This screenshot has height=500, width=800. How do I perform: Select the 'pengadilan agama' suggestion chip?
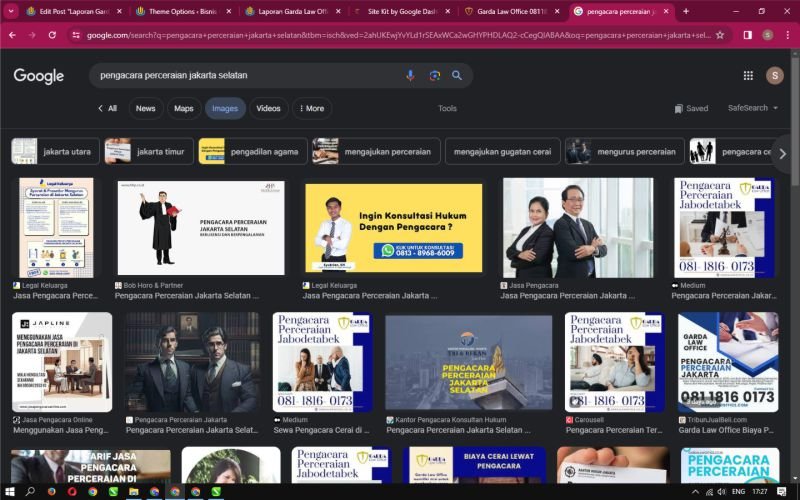tap(252, 152)
